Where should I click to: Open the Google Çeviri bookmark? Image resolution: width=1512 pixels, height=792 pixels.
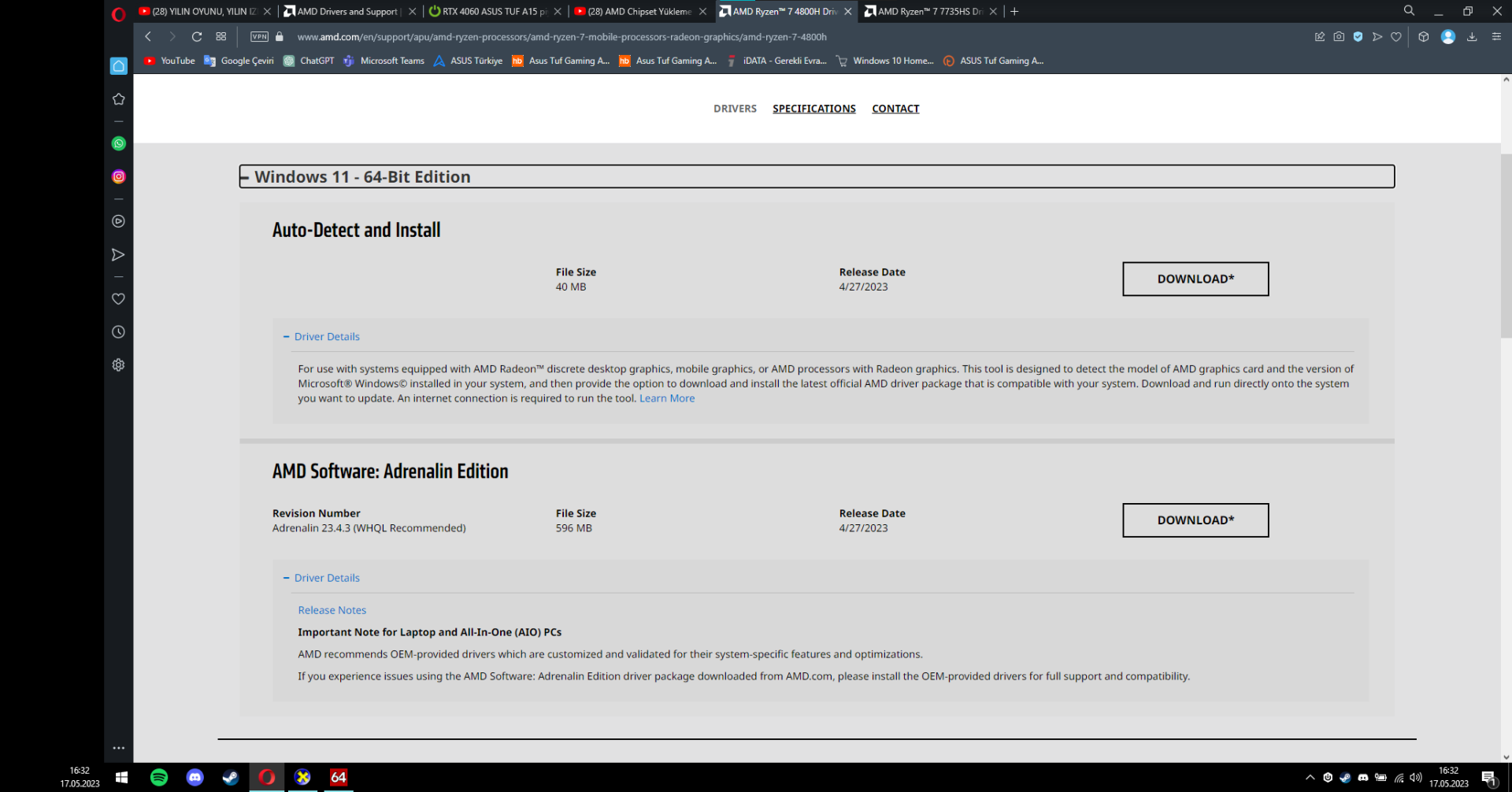pos(239,61)
